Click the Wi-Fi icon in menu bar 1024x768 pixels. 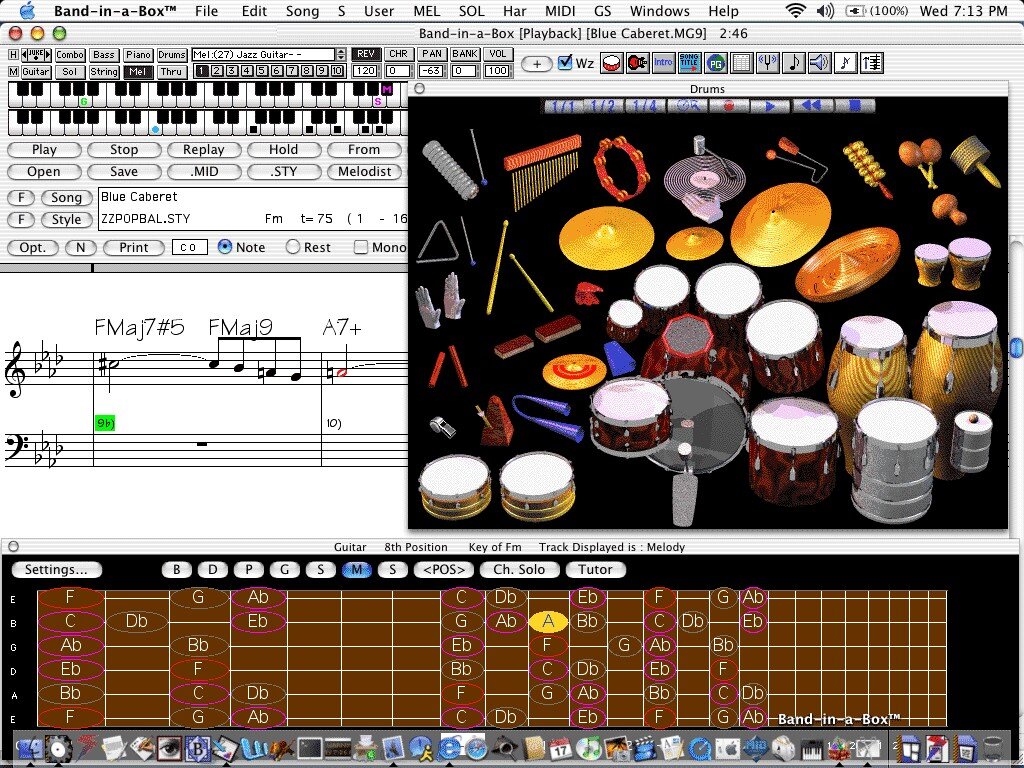click(795, 11)
